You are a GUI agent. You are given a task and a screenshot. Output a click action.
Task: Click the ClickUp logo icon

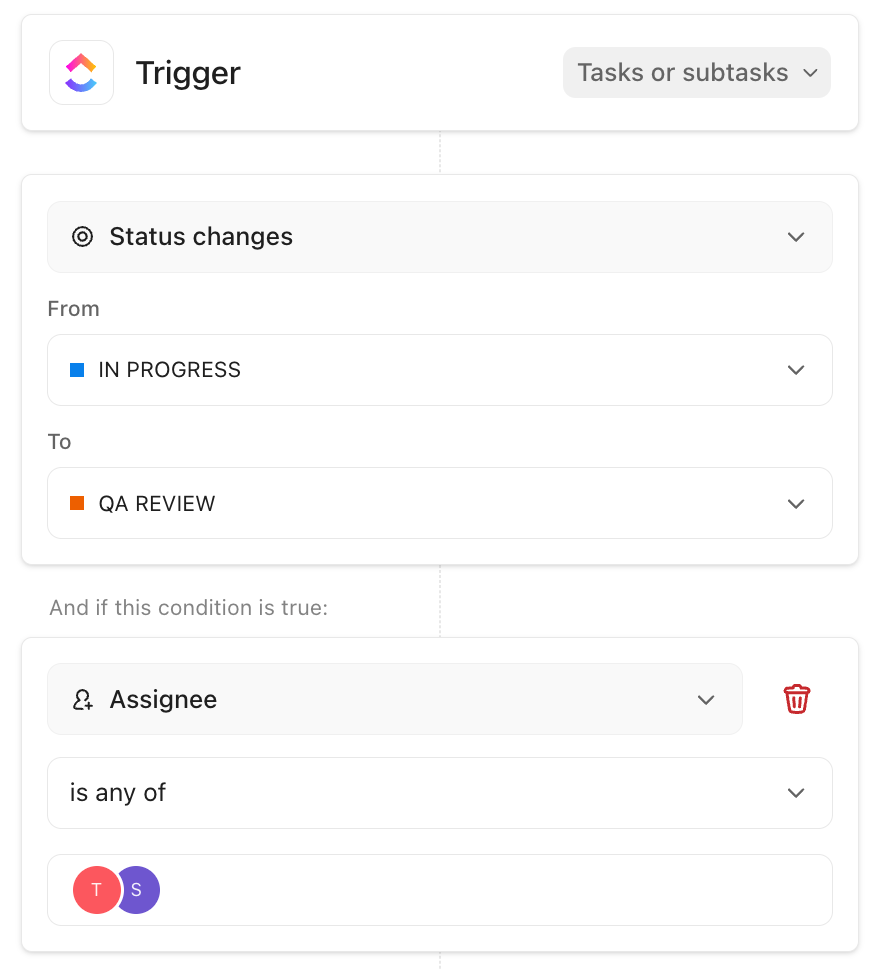point(81,72)
